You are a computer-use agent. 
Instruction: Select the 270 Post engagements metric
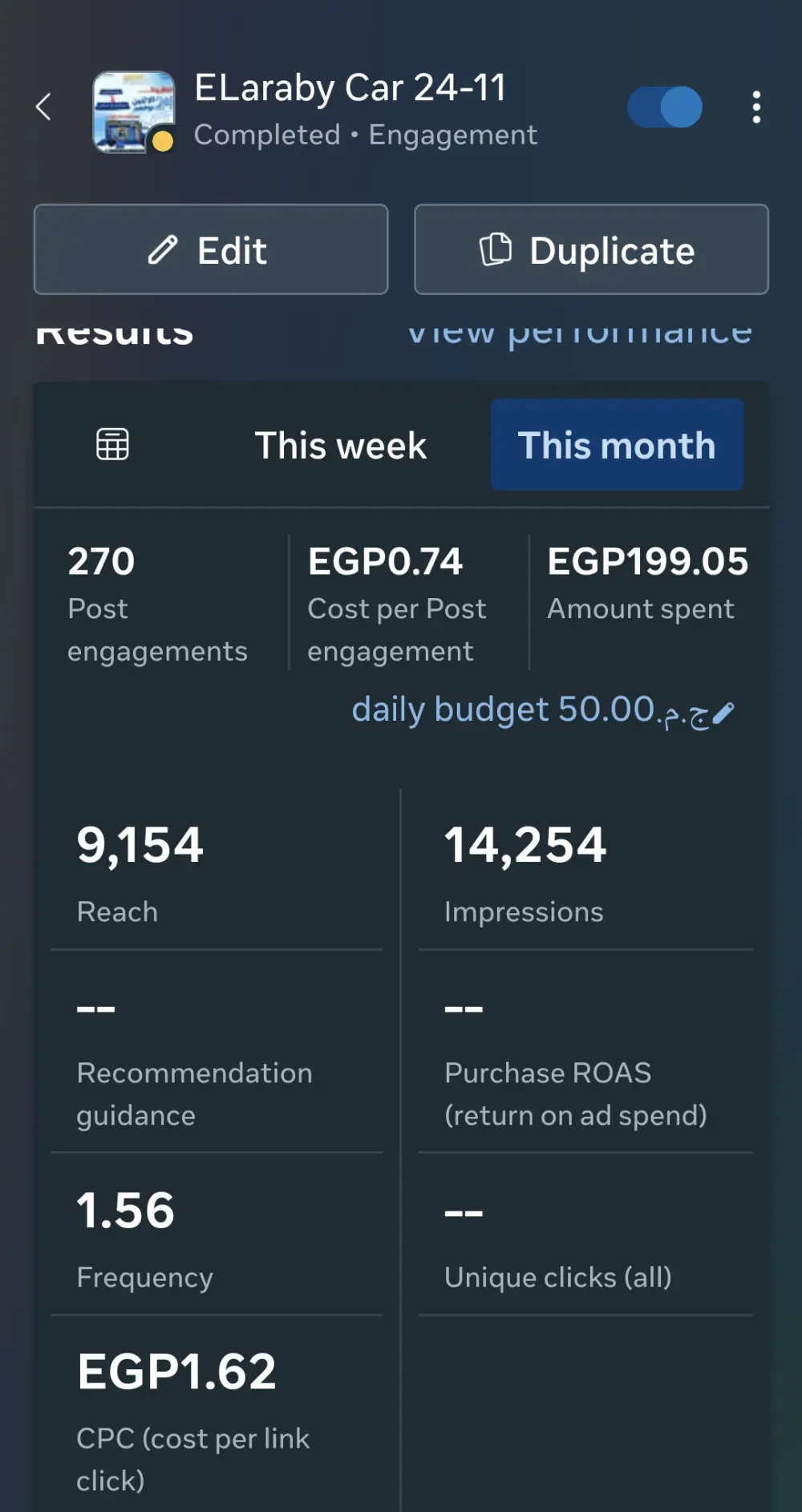(x=157, y=603)
